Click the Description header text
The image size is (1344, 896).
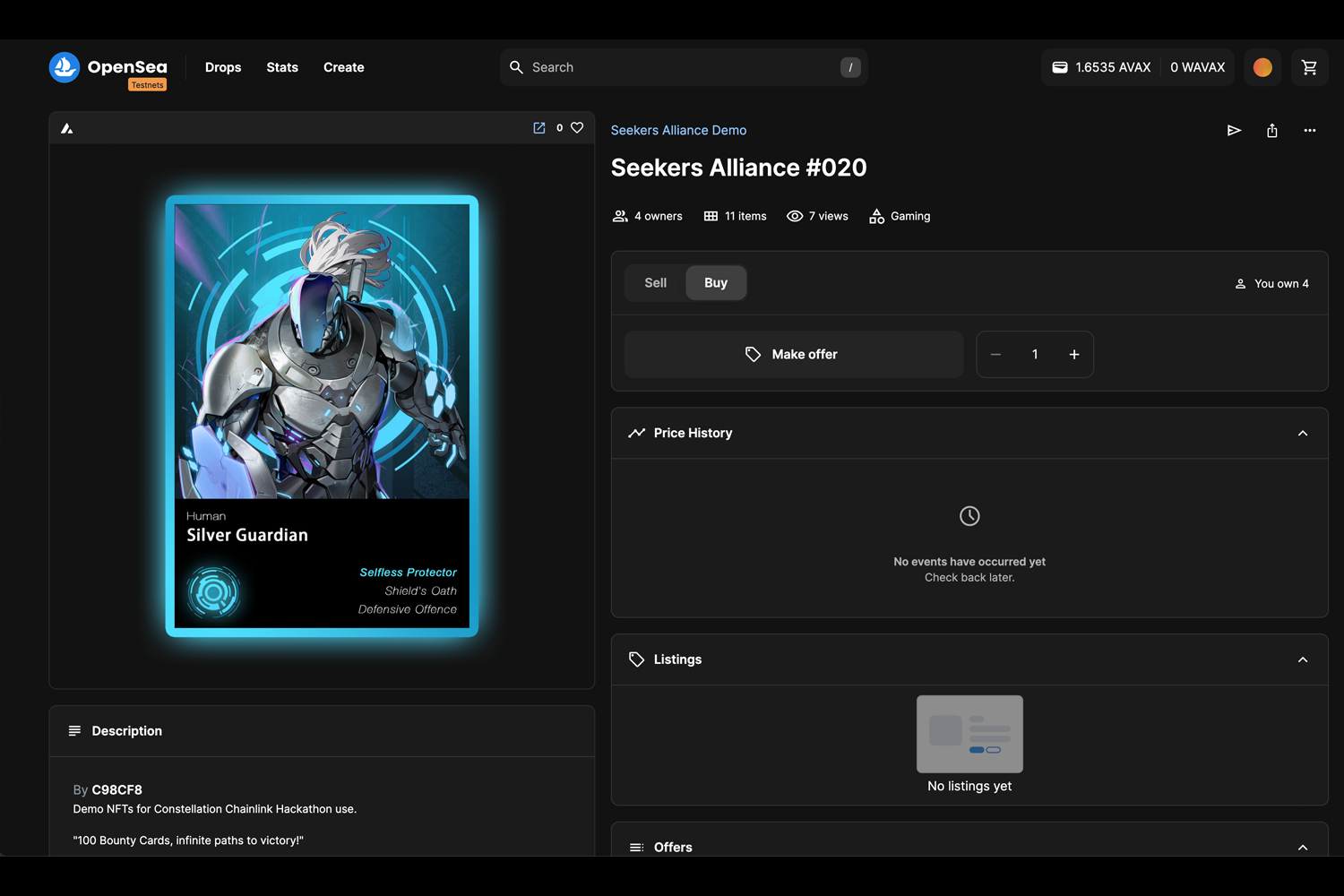(127, 731)
